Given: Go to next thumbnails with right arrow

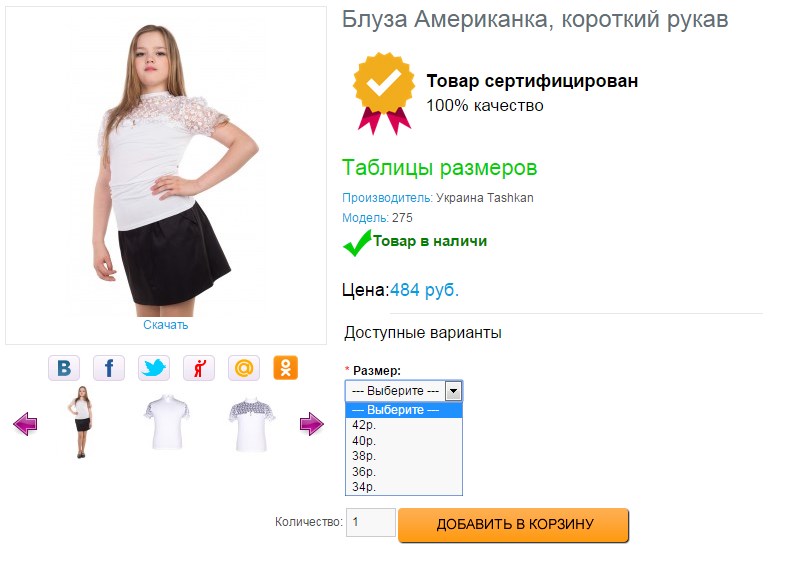Looking at the screenshot, I should click(312, 424).
